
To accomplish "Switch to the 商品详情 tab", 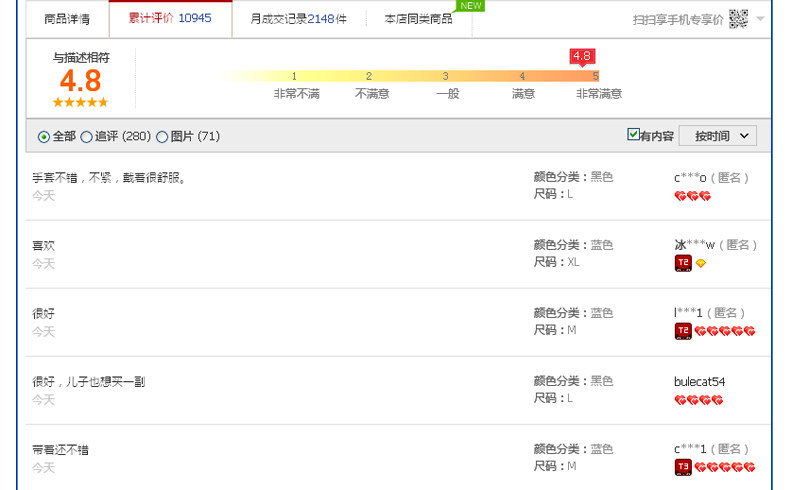I will point(67,18).
